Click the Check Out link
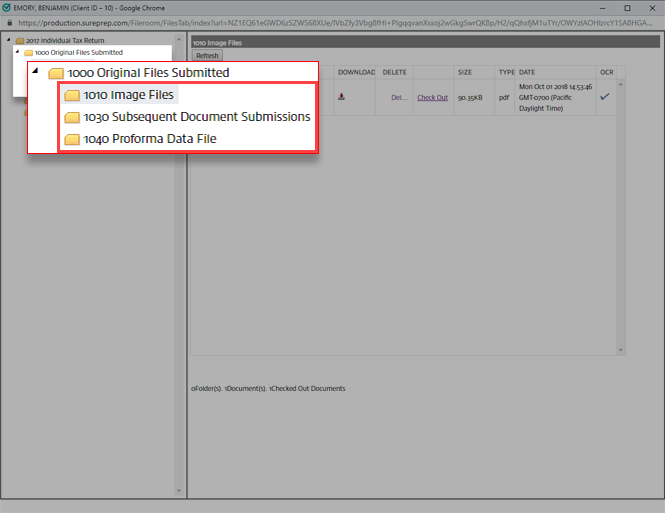The height and width of the screenshot is (513, 665). coord(432,97)
